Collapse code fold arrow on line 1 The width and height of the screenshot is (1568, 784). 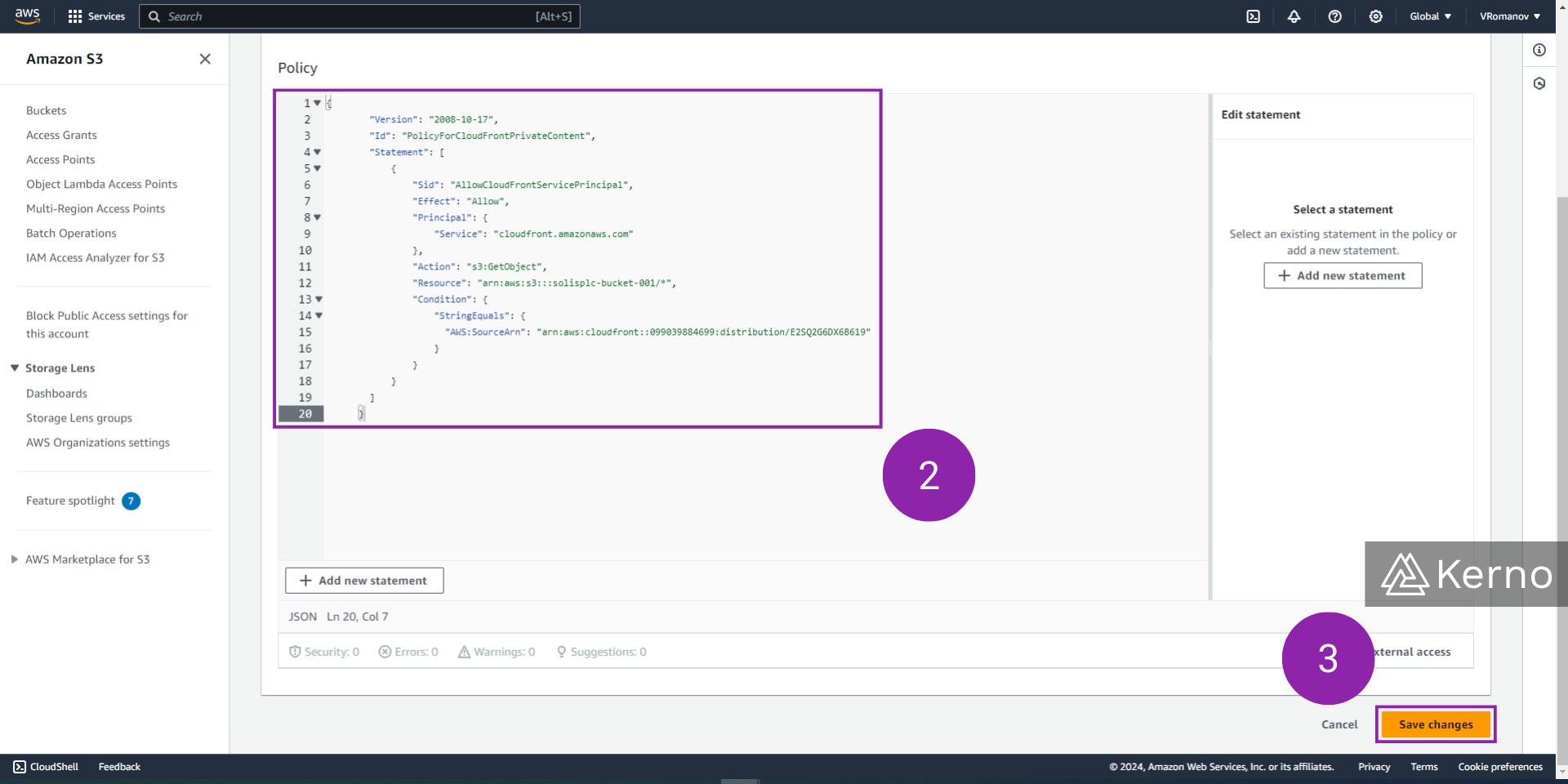coord(317,103)
